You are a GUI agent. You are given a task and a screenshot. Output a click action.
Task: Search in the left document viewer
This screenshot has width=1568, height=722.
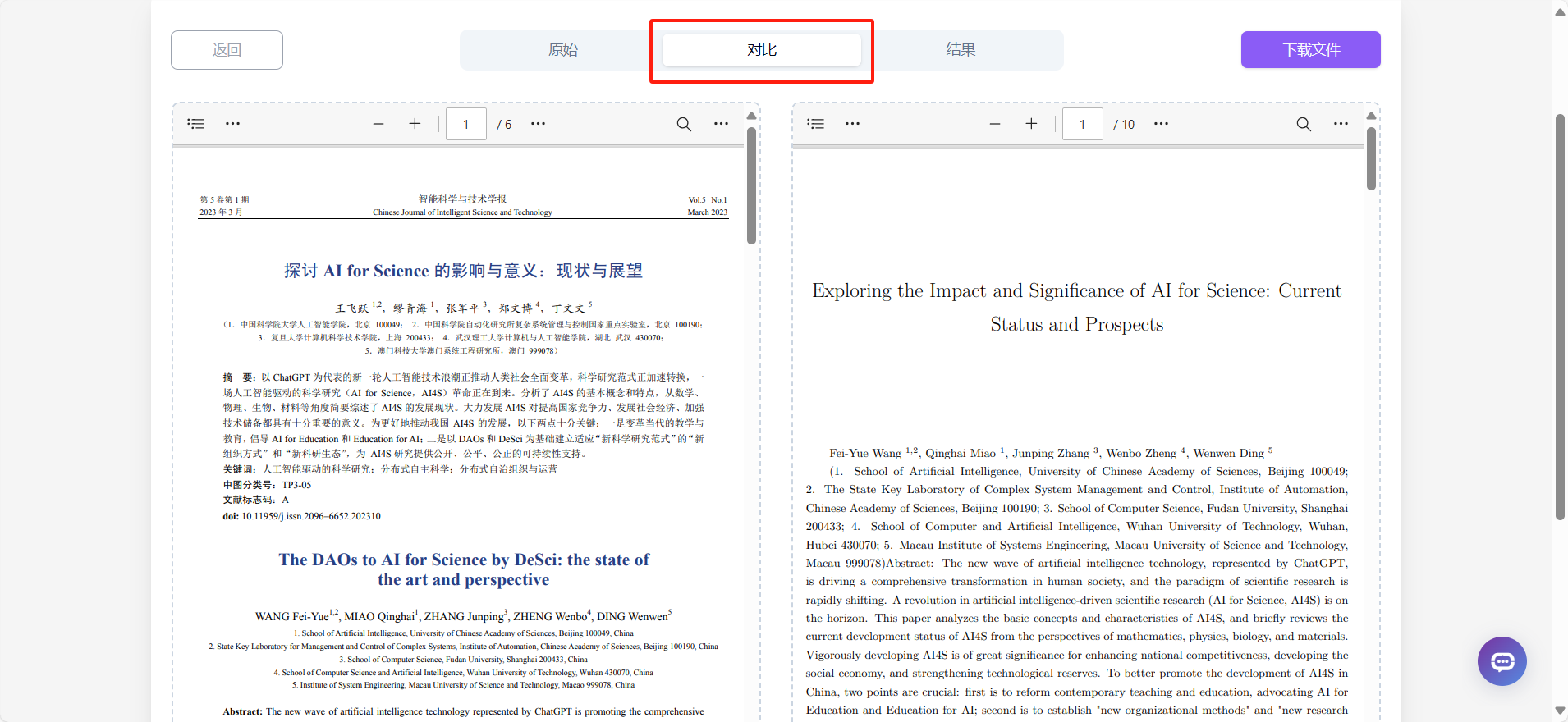click(684, 124)
